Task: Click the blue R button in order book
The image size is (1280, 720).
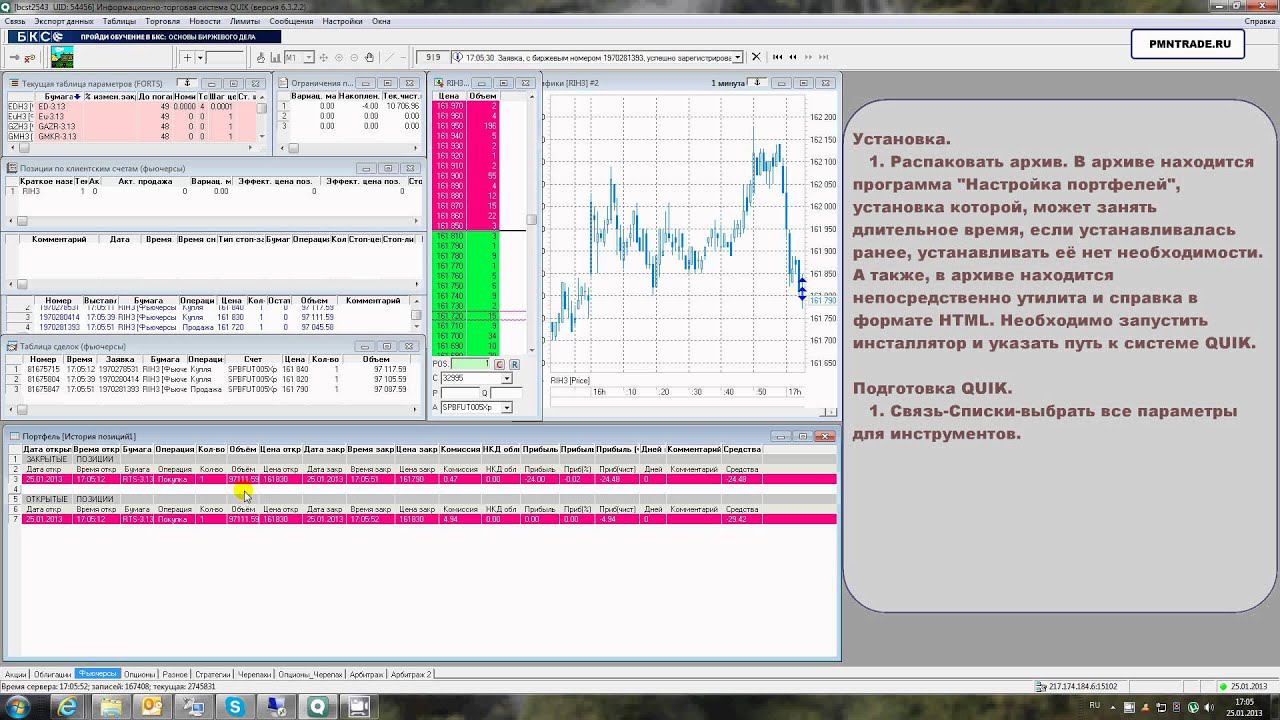Action: [x=514, y=364]
